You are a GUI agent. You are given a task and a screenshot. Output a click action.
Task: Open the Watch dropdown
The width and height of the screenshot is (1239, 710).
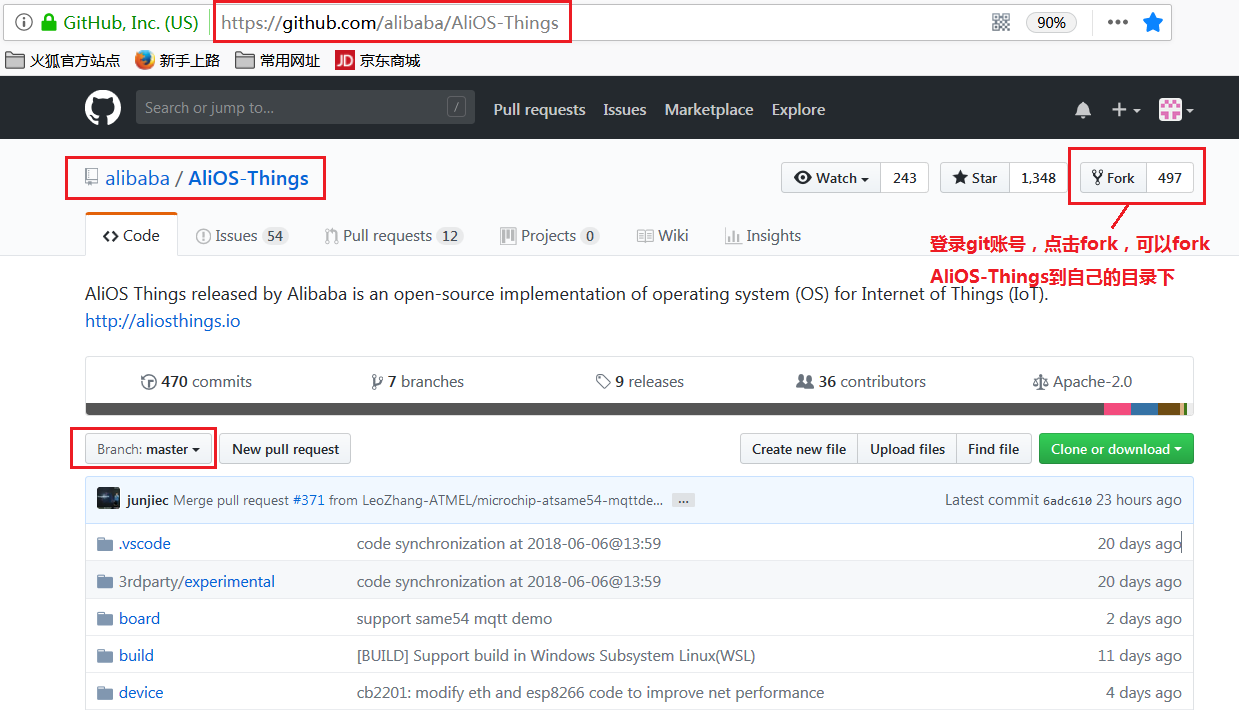pos(831,178)
